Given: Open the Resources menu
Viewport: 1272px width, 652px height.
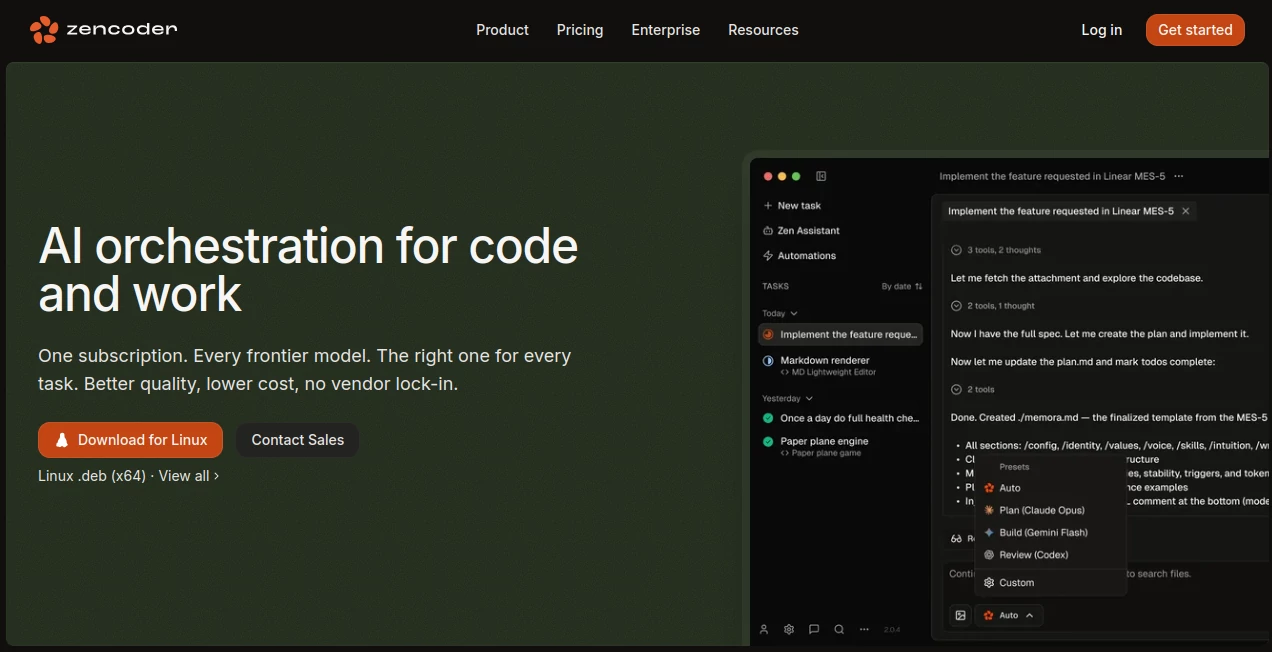Looking at the screenshot, I should pos(763,30).
